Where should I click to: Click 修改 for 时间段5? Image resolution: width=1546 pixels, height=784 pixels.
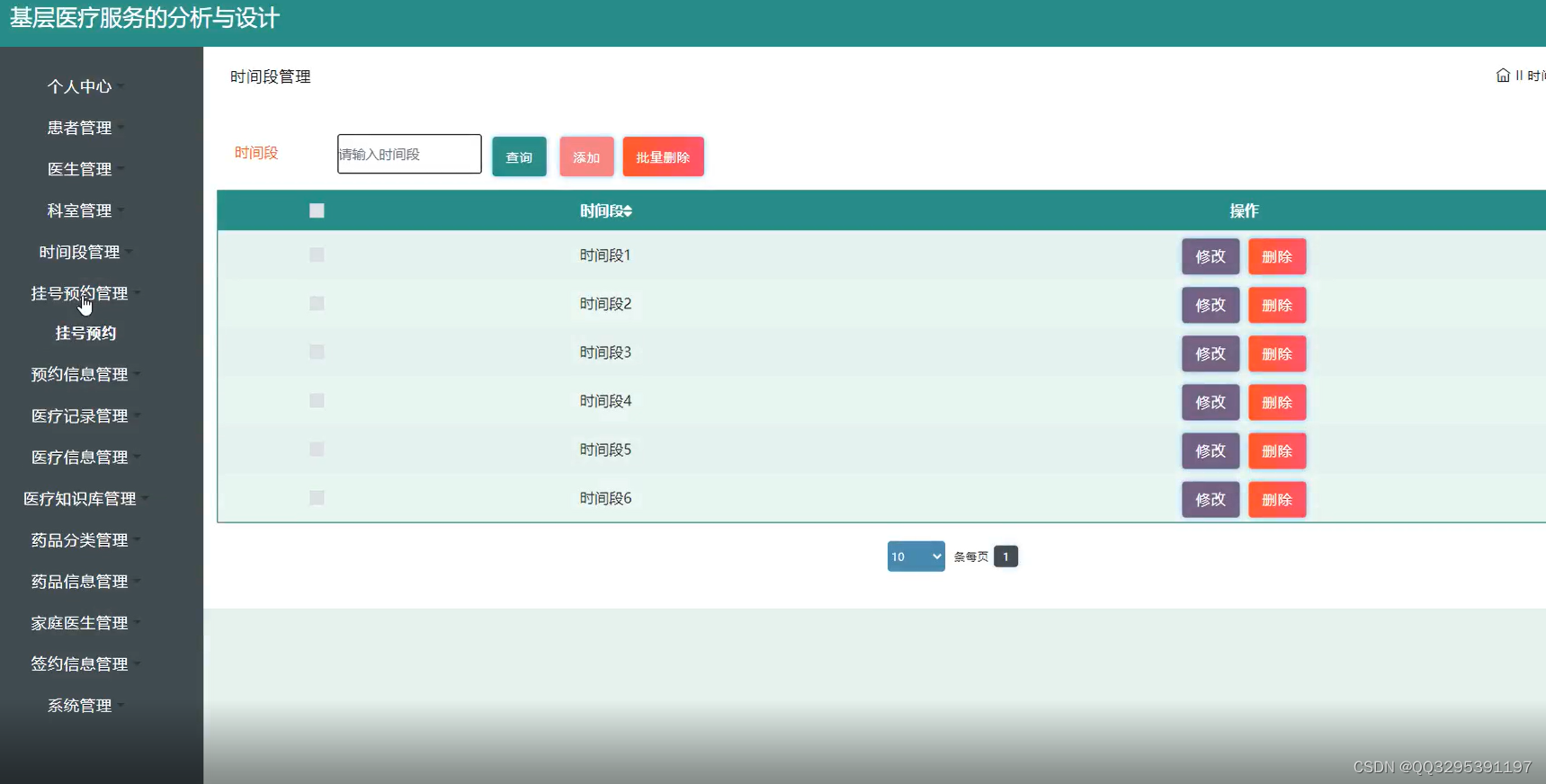1211,450
